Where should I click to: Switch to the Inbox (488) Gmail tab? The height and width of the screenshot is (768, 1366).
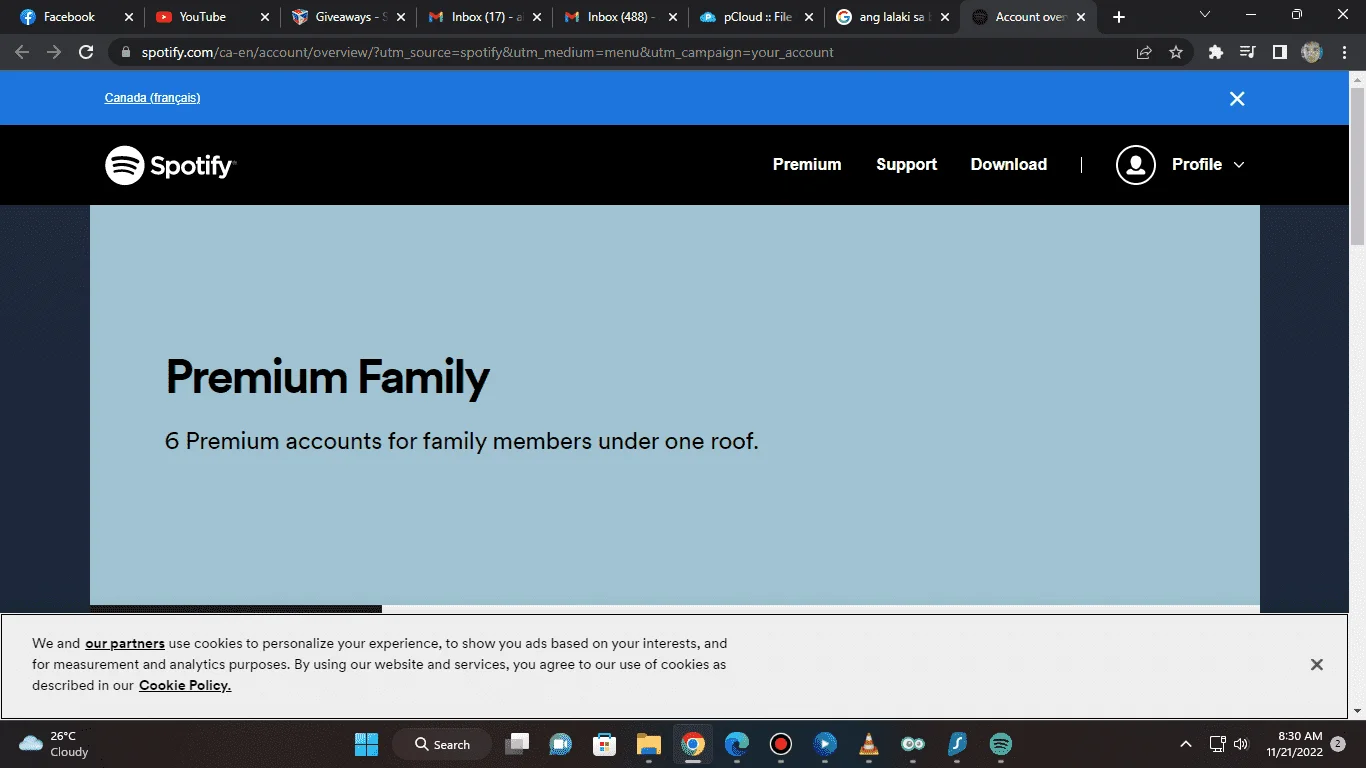618,17
